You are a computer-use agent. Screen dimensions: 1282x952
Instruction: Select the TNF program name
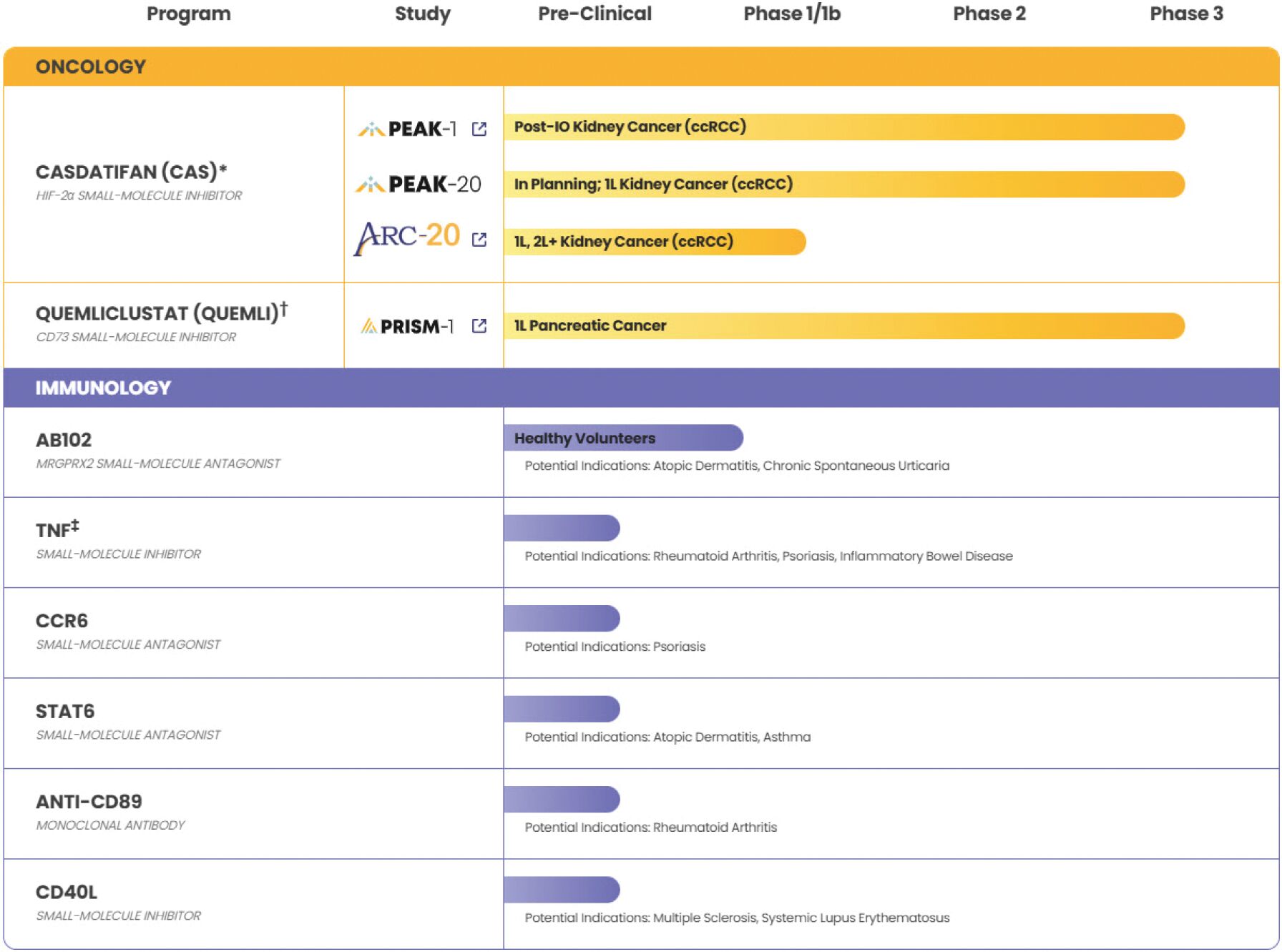[x=57, y=529]
